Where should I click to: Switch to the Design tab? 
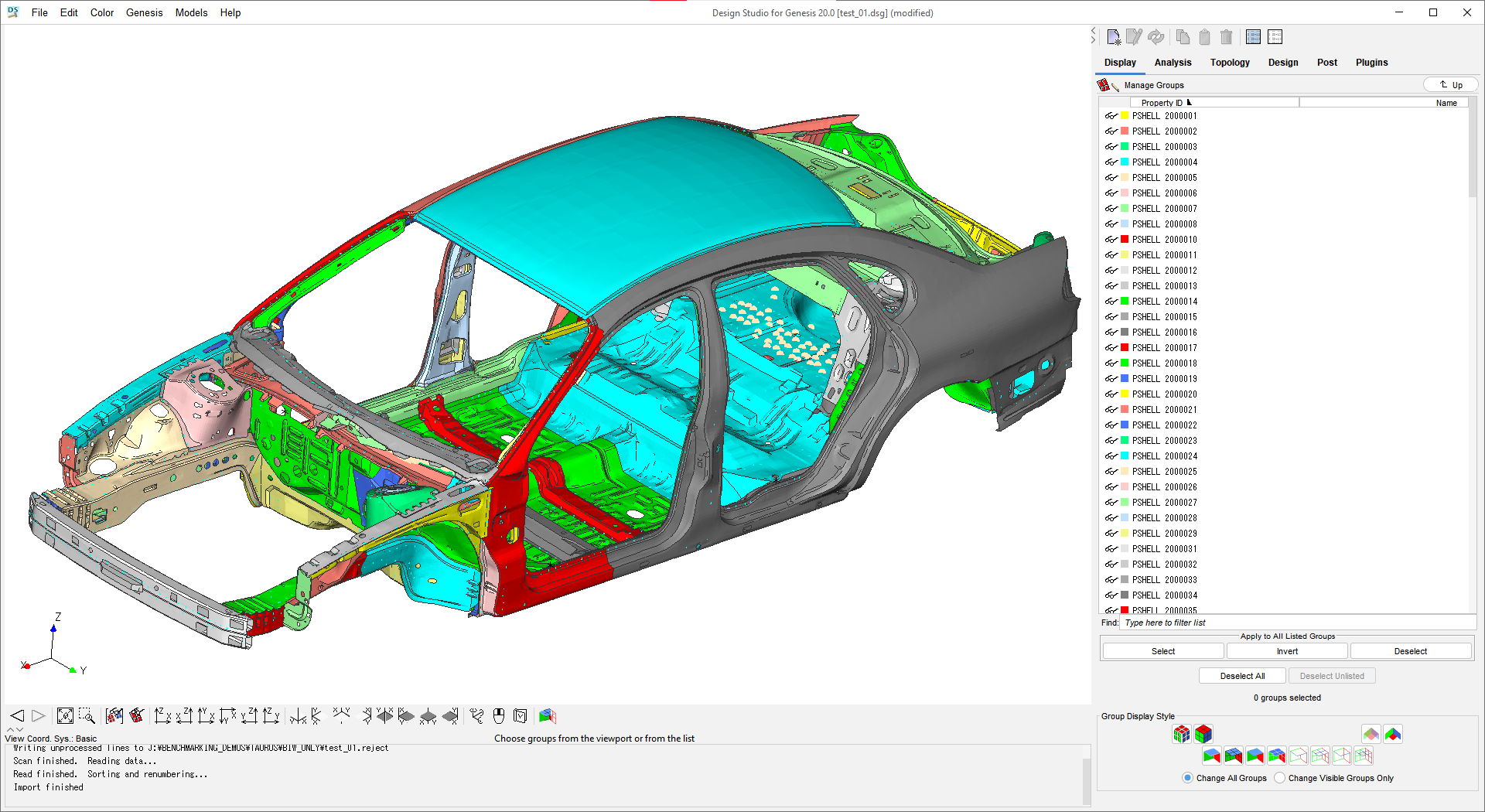[1283, 63]
